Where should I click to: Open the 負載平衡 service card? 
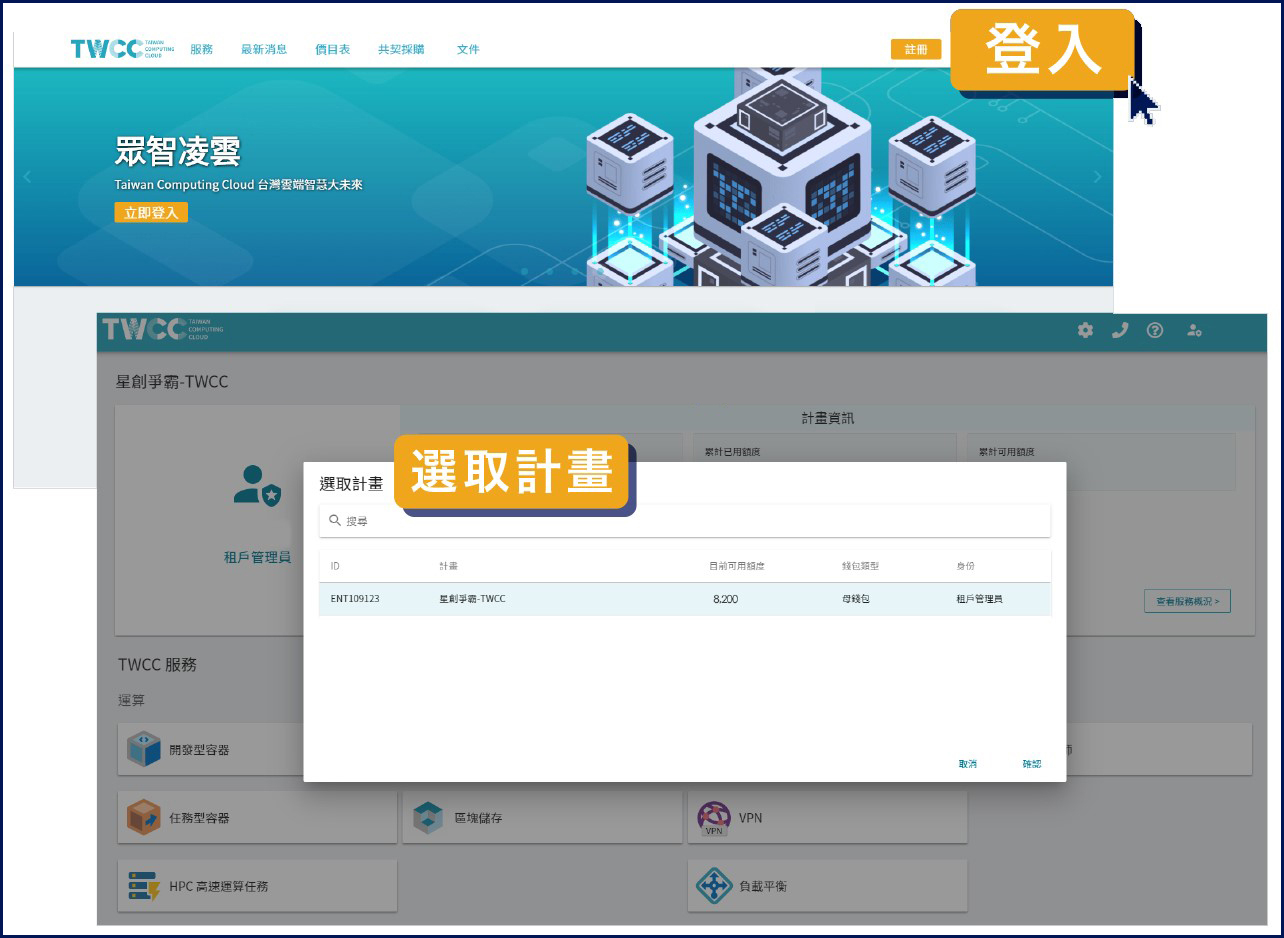(x=827, y=886)
